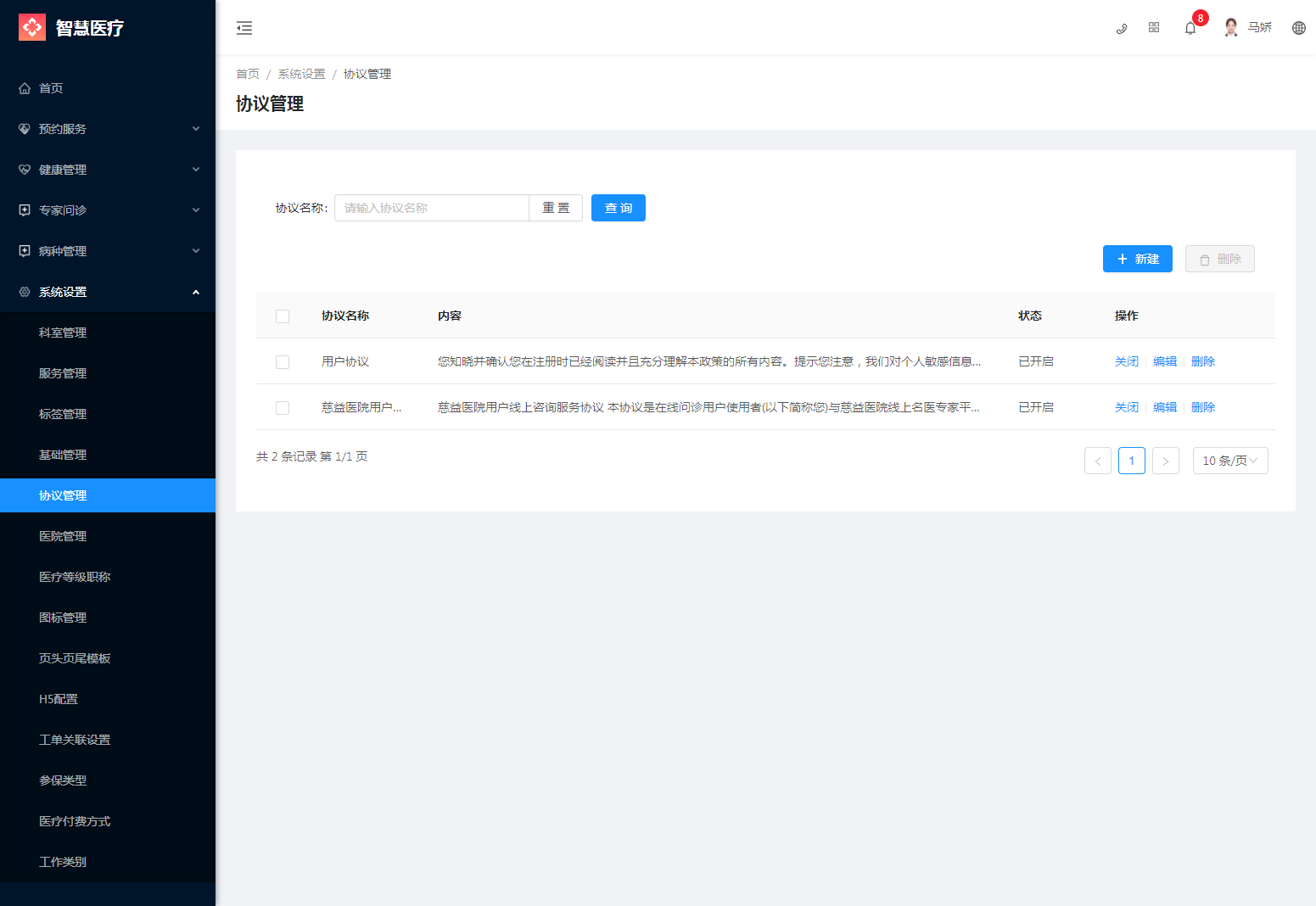The height and width of the screenshot is (906, 1316).
Task: Collapse the 系统设置 submenu chevron
Action: coord(196,292)
